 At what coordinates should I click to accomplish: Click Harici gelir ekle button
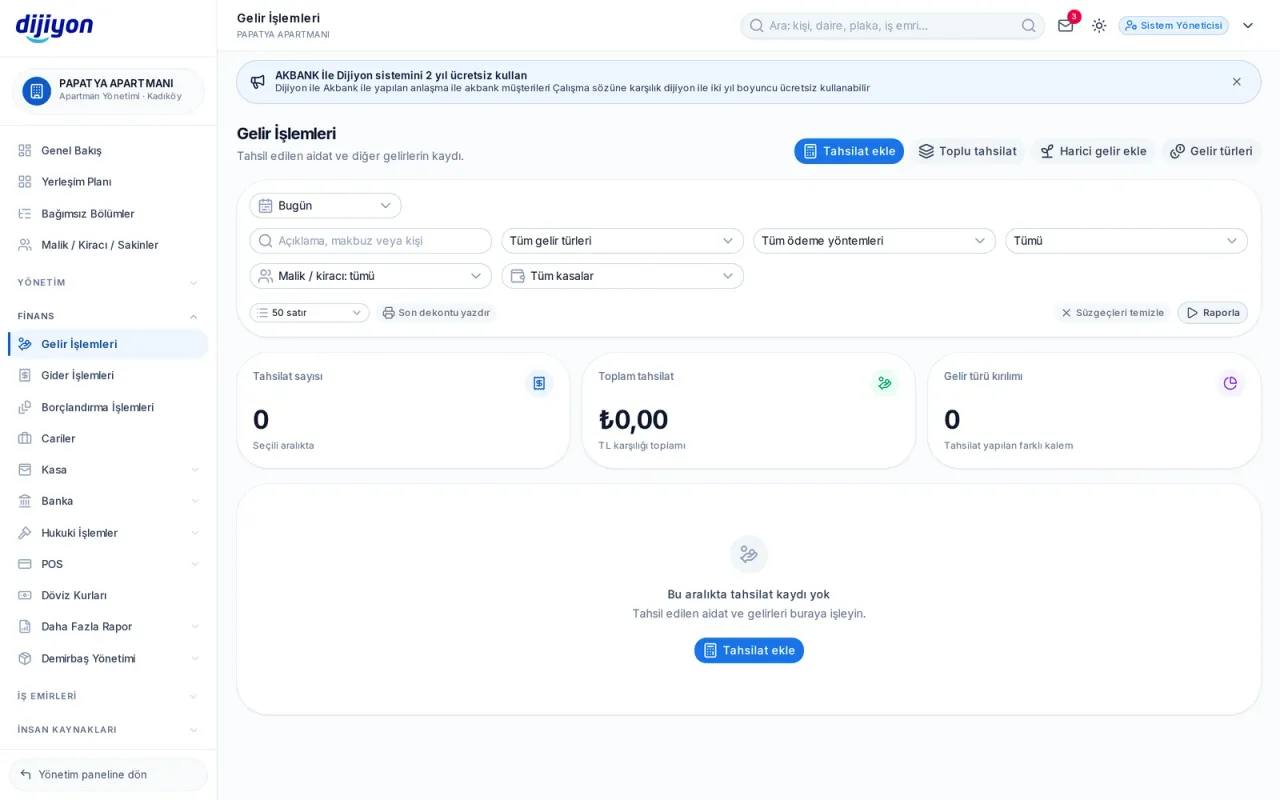pyautogui.click(x=1093, y=151)
